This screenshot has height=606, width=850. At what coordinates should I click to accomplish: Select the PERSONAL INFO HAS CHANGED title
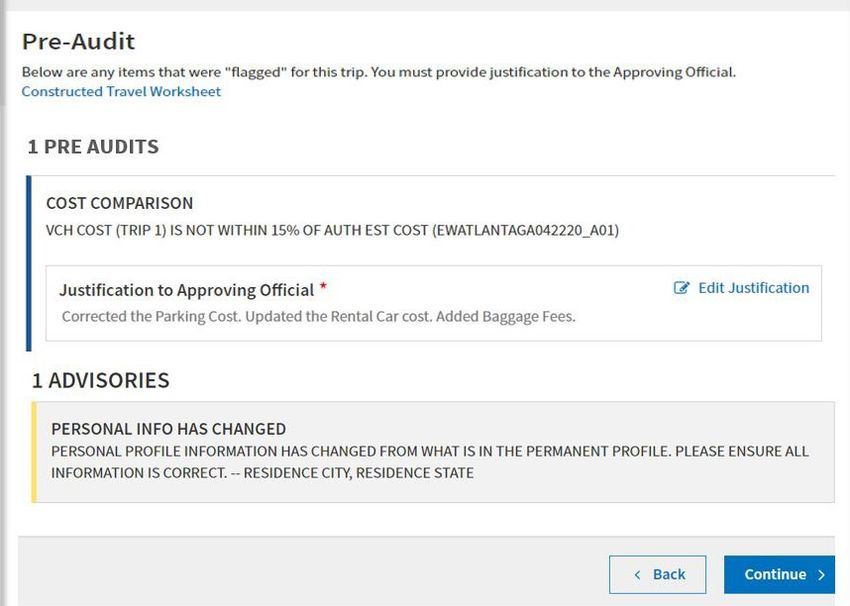[x=169, y=429]
